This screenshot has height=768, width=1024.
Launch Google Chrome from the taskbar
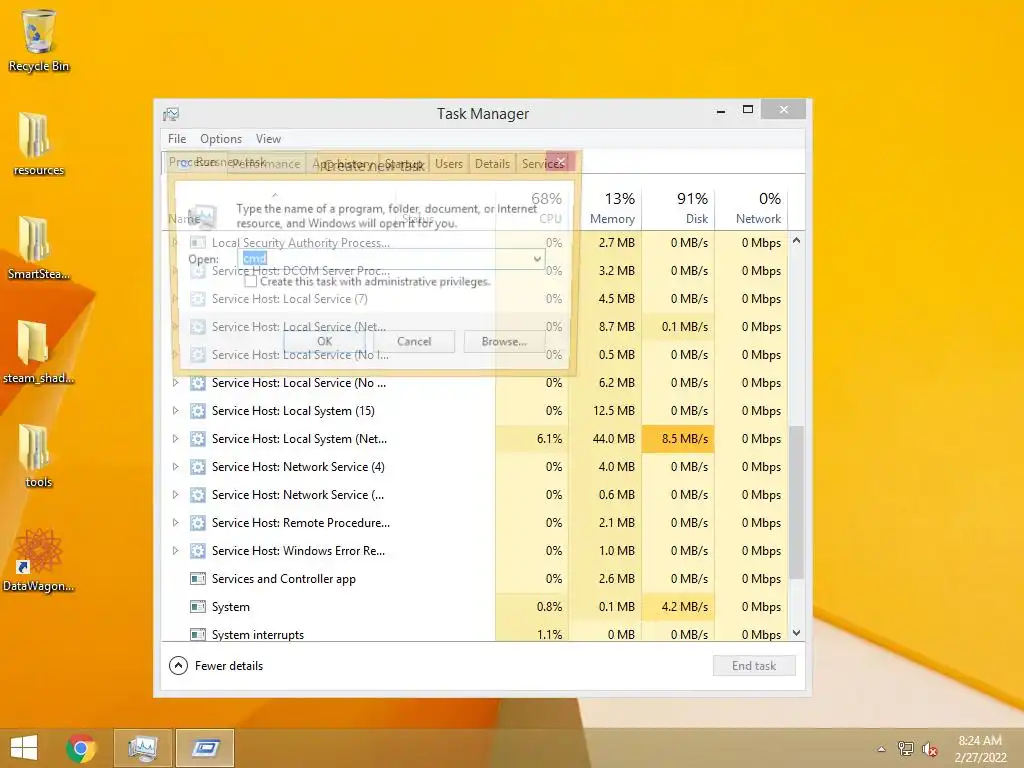(81, 748)
